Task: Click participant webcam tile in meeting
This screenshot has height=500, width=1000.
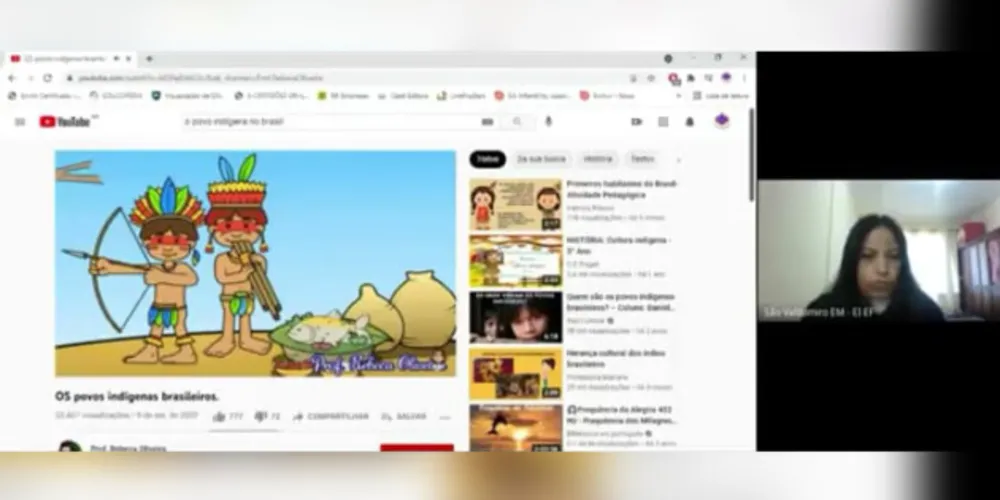Action: tap(878, 250)
